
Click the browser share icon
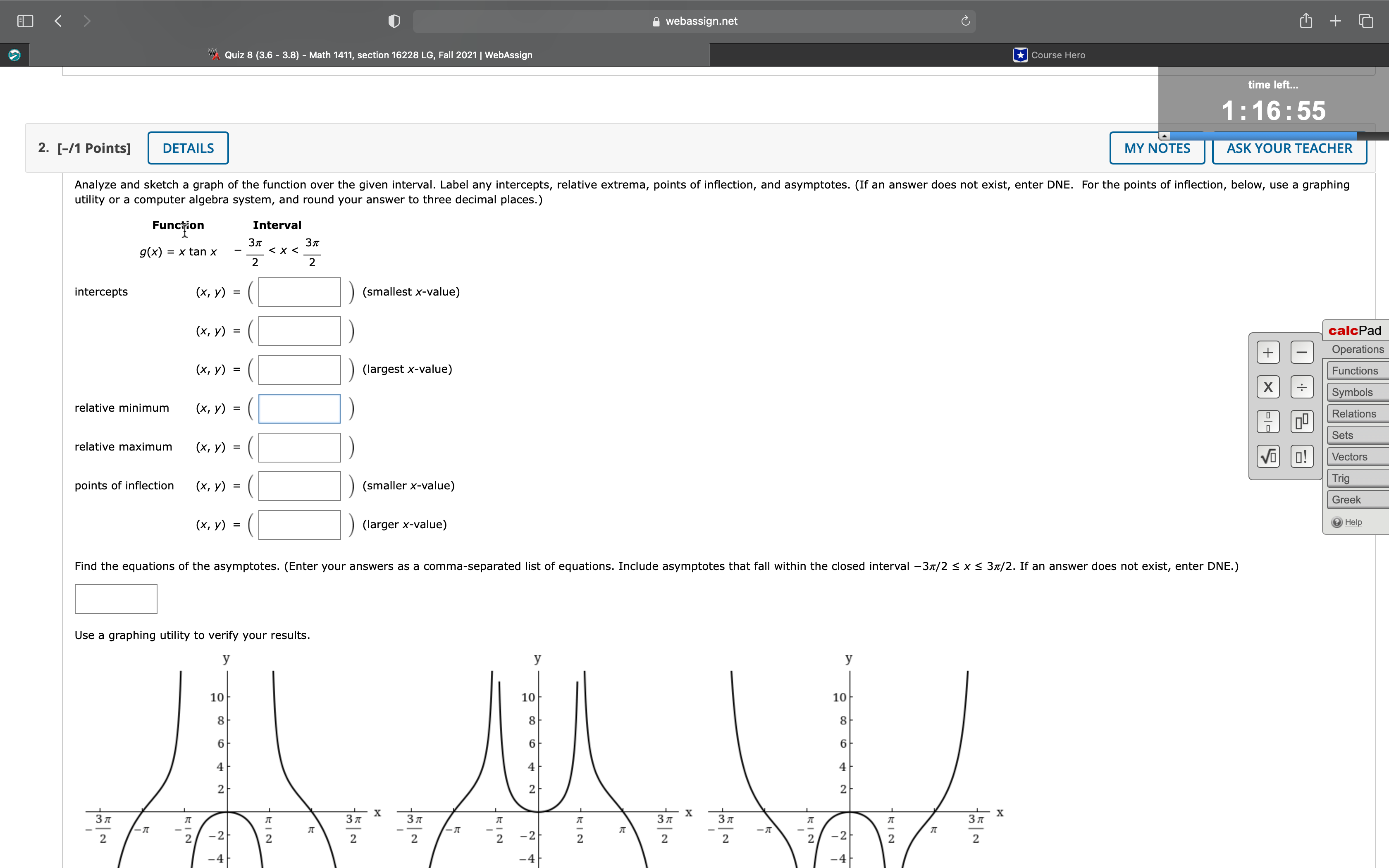click(x=1306, y=21)
